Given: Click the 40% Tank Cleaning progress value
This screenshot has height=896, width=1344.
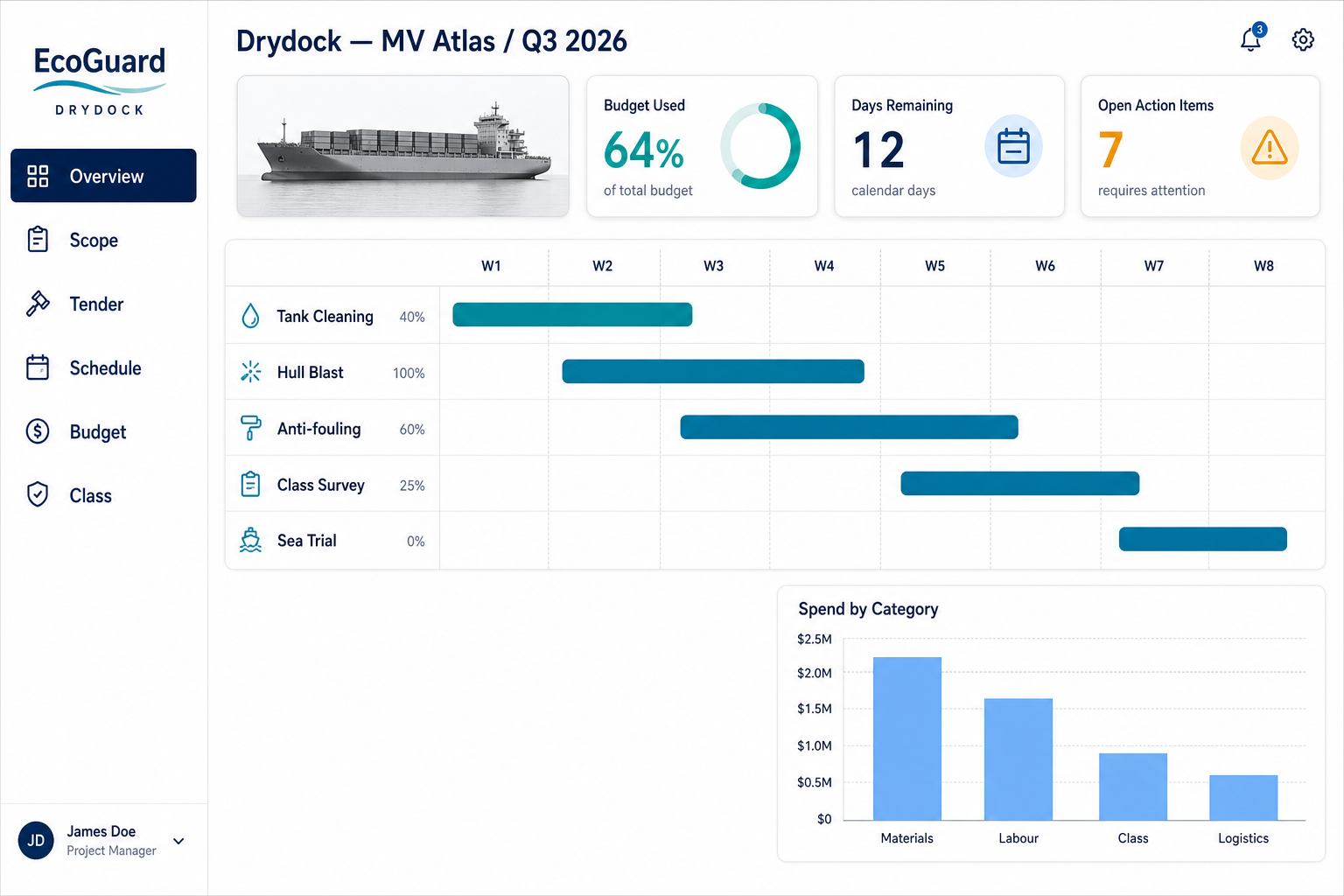Looking at the screenshot, I should tap(412, 317).
